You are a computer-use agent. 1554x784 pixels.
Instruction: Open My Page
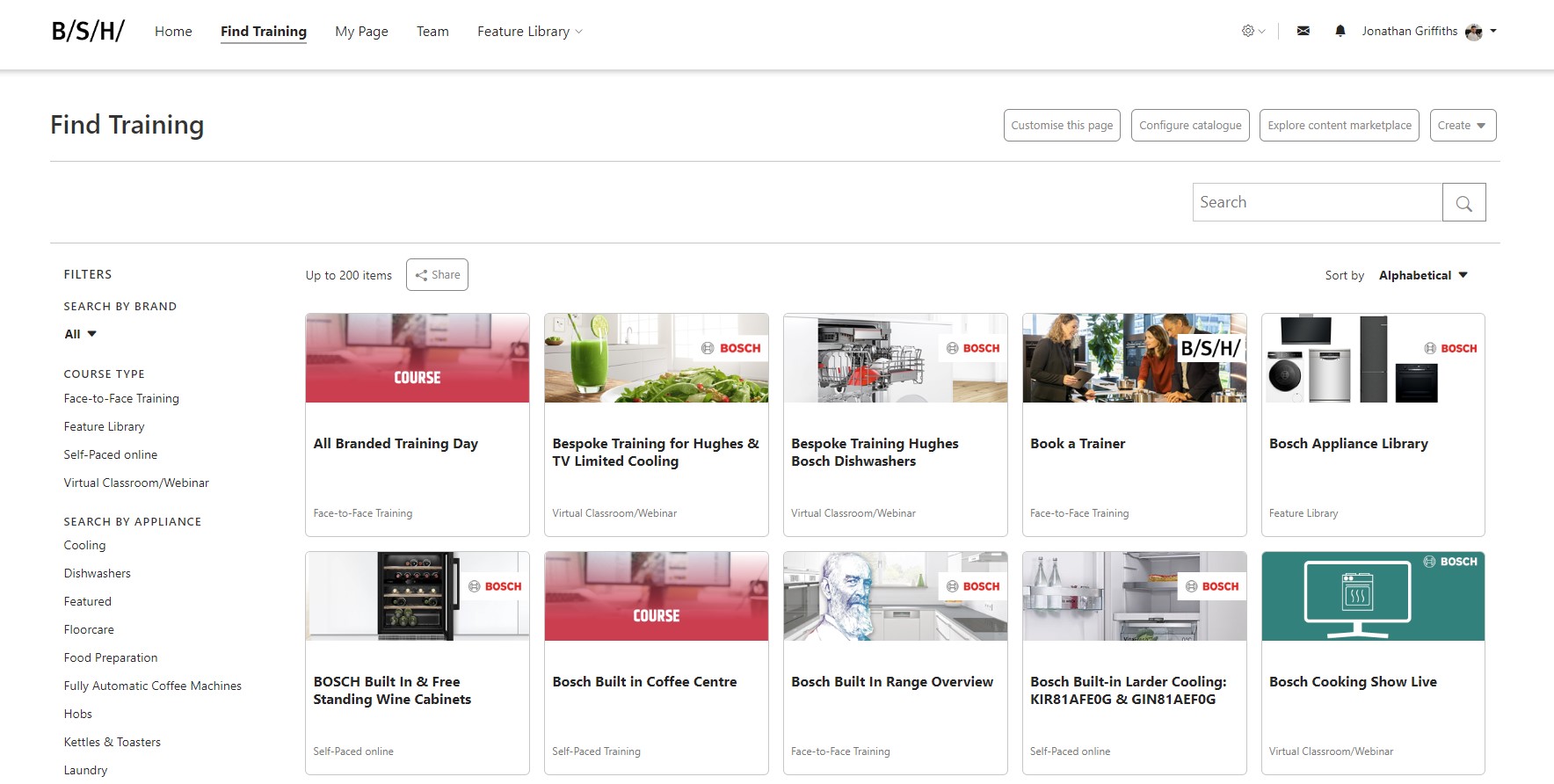(361, 31)
